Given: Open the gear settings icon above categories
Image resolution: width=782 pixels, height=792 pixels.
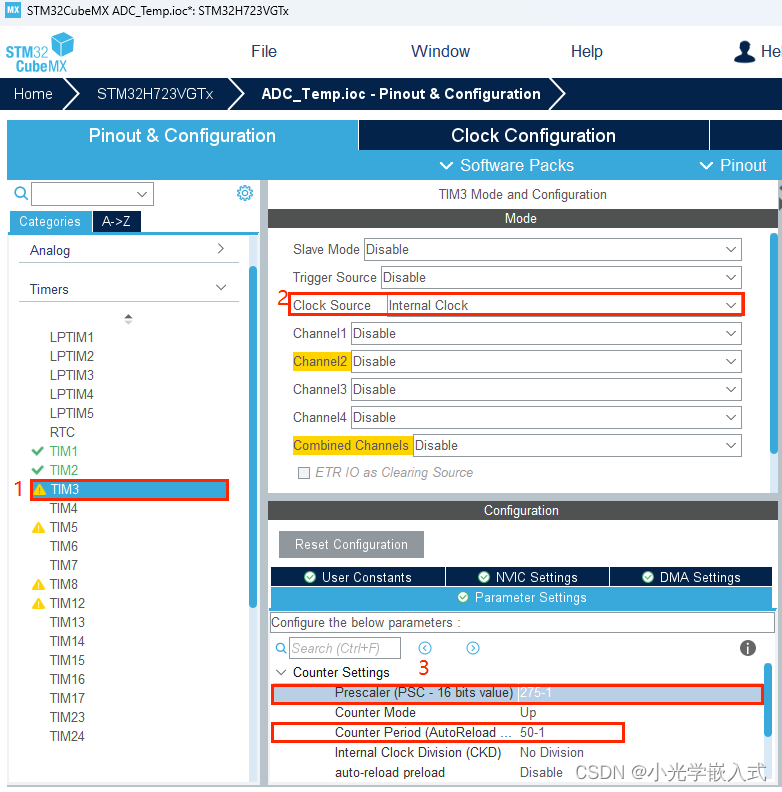Looking at the screenshot, I should pyautogui.click(x=245, y=193).
